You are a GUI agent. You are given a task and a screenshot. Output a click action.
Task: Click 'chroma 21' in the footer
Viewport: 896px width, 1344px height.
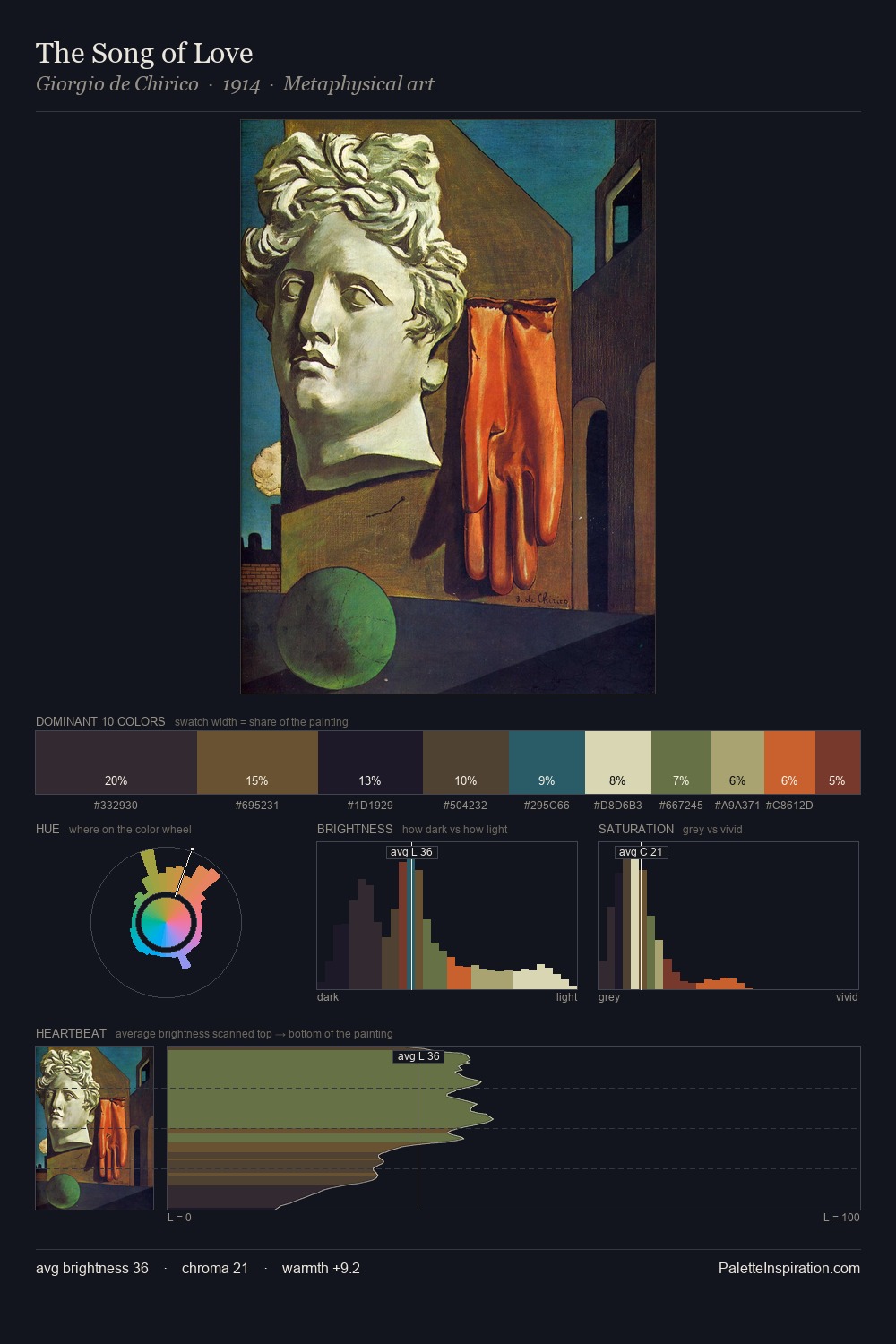pos(215,1268)
